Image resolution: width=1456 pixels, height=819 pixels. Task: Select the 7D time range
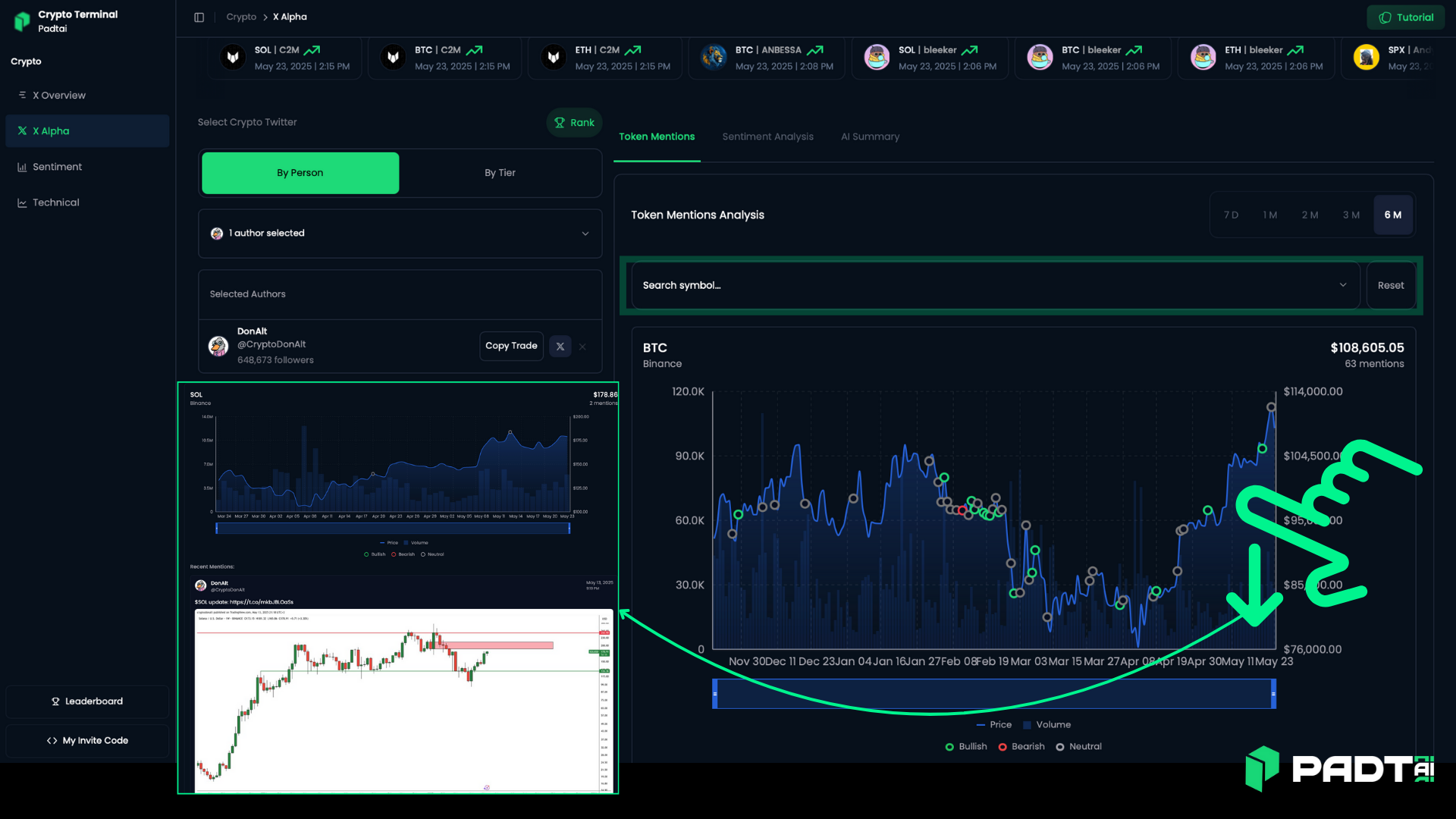coord(1231,215)
